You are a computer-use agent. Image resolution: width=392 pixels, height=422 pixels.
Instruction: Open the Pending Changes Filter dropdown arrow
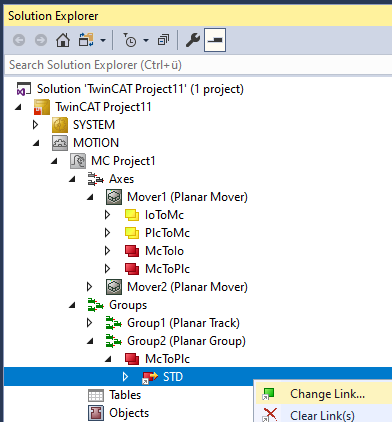point(146,41)
